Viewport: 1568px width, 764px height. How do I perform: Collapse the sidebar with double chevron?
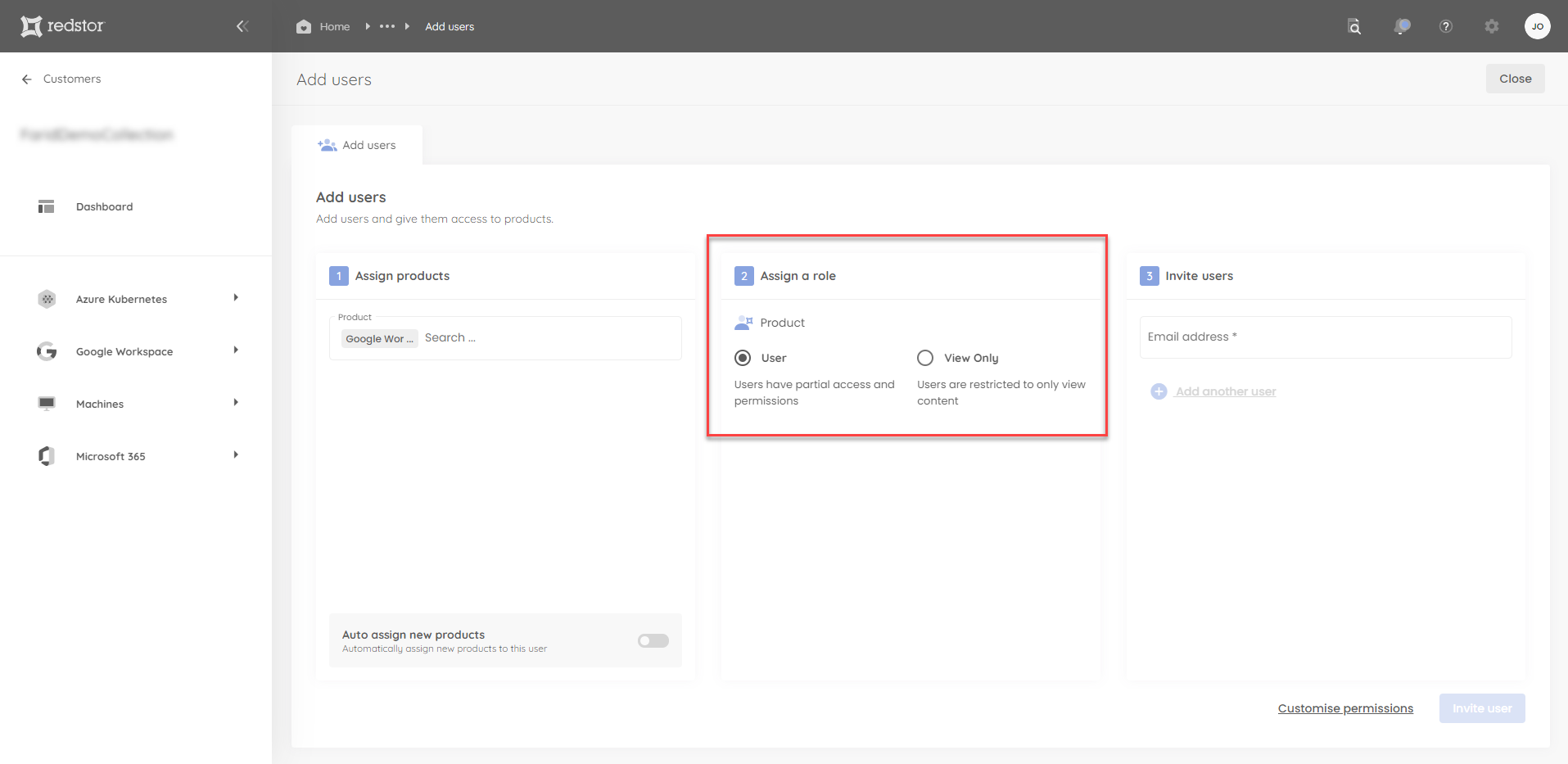coord(242,26)
